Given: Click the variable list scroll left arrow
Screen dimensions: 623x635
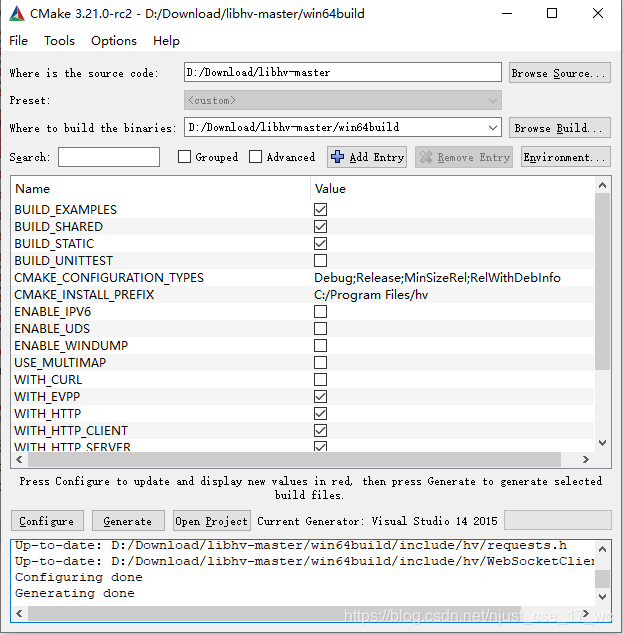Looking at the screenshot, I should (x=19, y=459).
